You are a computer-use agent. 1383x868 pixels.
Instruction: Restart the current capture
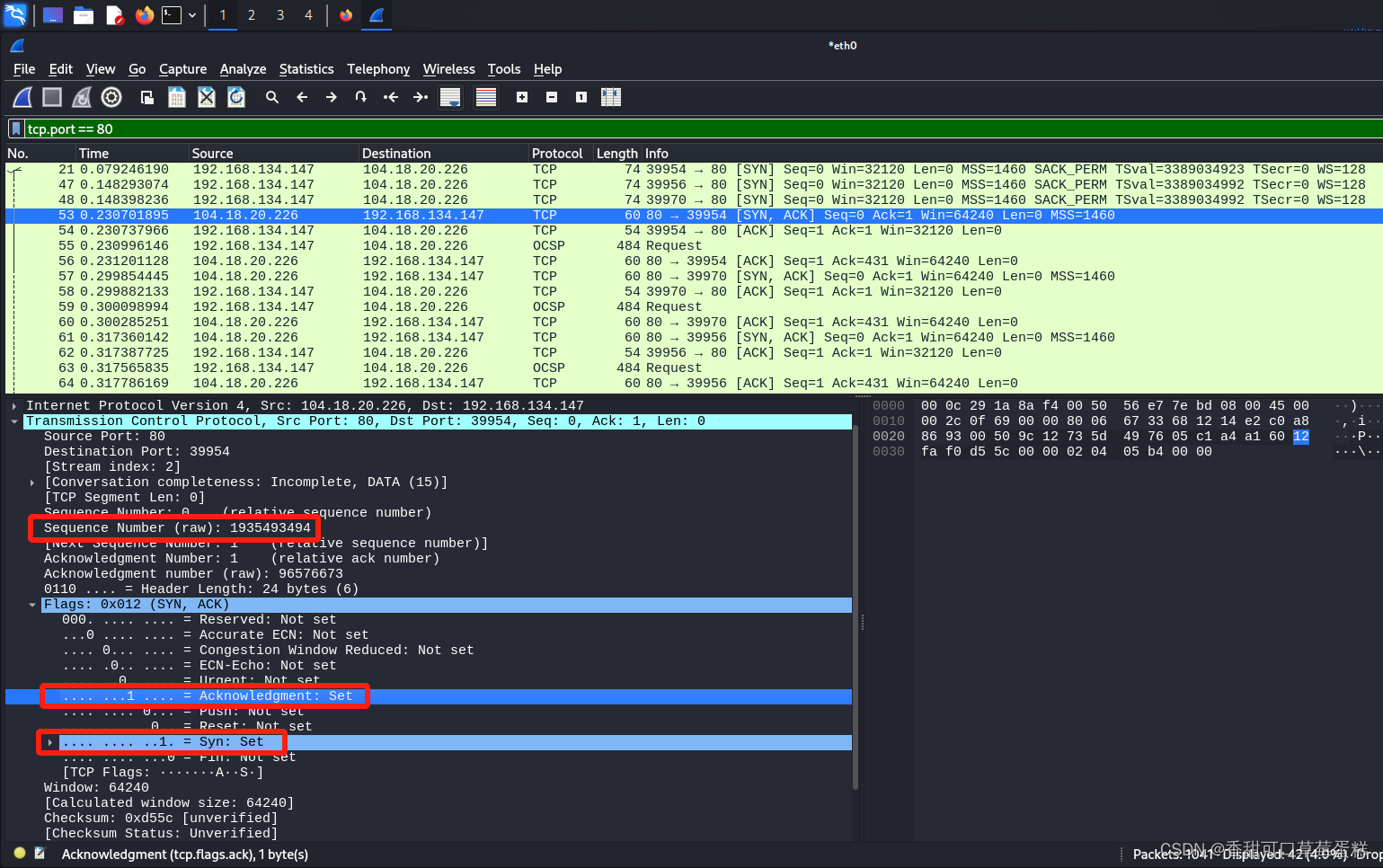(81, 97)
